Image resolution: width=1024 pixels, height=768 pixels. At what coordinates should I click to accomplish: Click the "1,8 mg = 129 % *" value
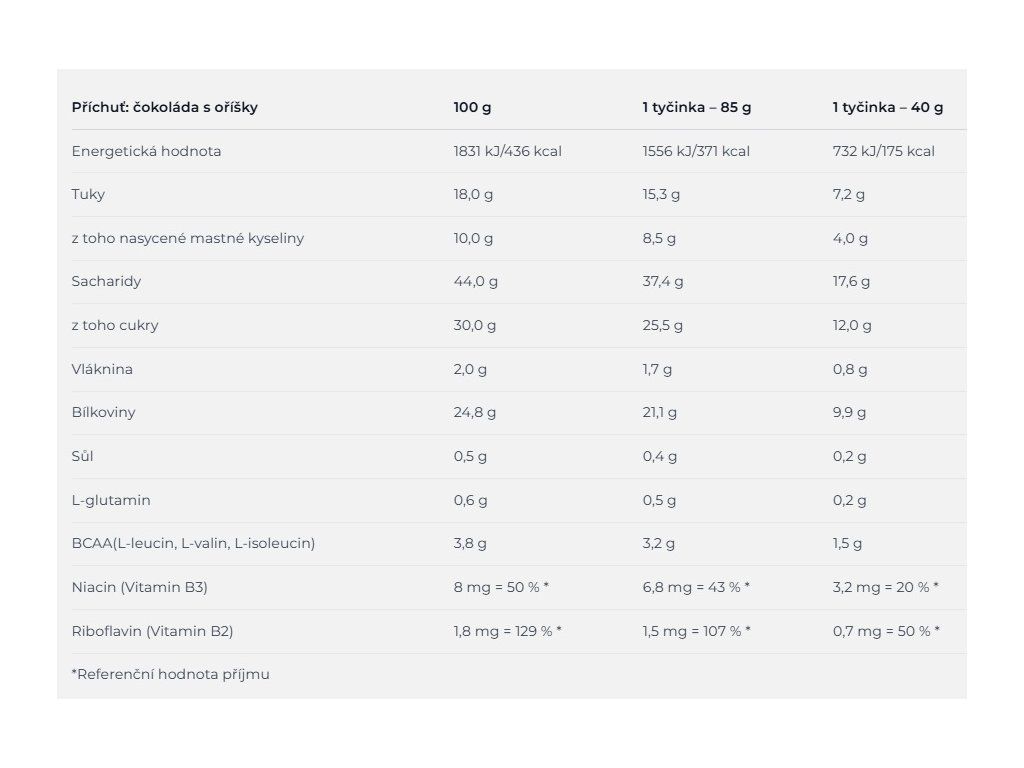click(507, 631)
